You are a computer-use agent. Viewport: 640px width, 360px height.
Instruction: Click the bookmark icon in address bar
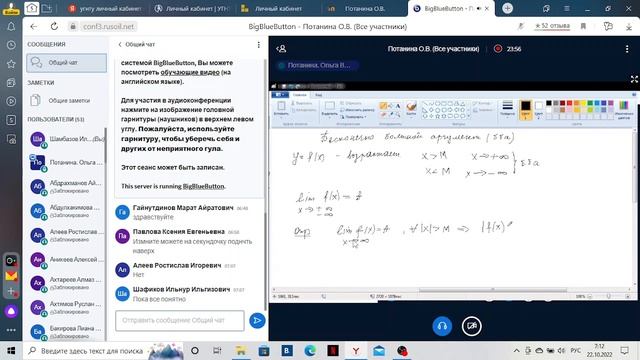click(583, 26)
